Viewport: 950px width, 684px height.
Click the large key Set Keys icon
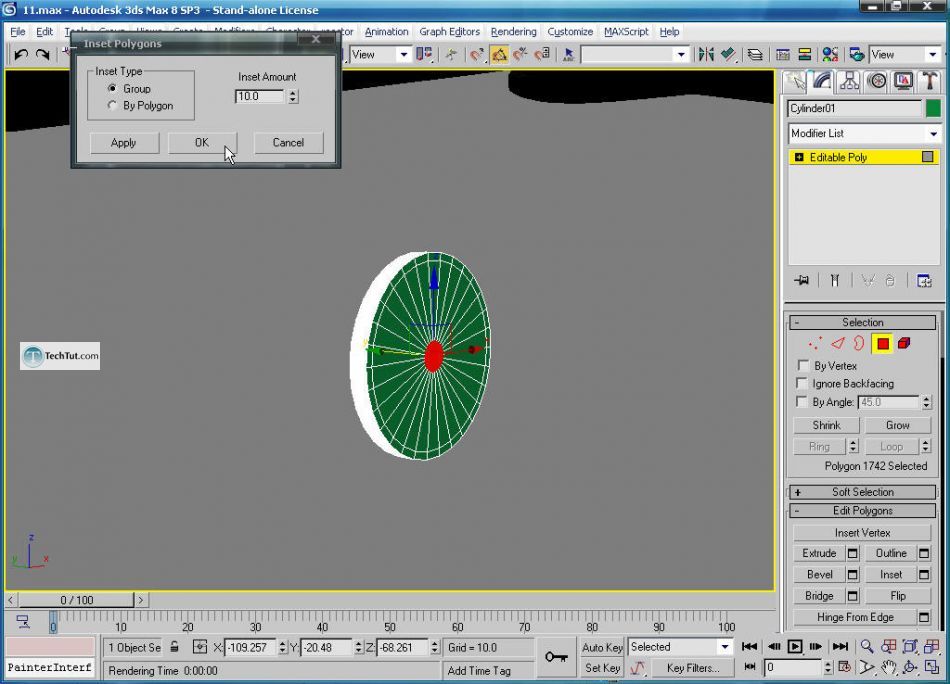pyautogui.click(x=555, y=657)
